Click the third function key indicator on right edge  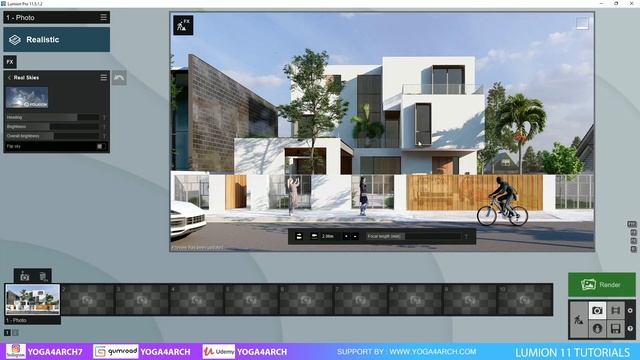pyautogui.click(x=633, y=241)
